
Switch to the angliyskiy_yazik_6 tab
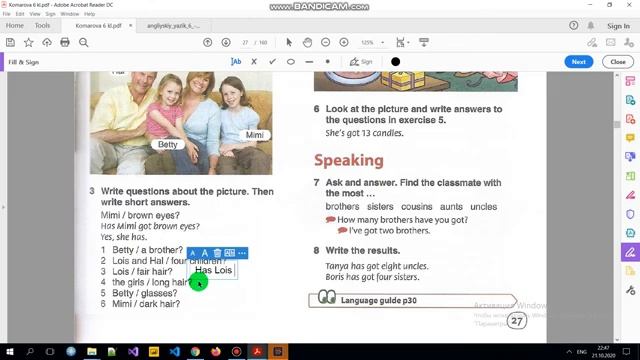tap(173, 26)
